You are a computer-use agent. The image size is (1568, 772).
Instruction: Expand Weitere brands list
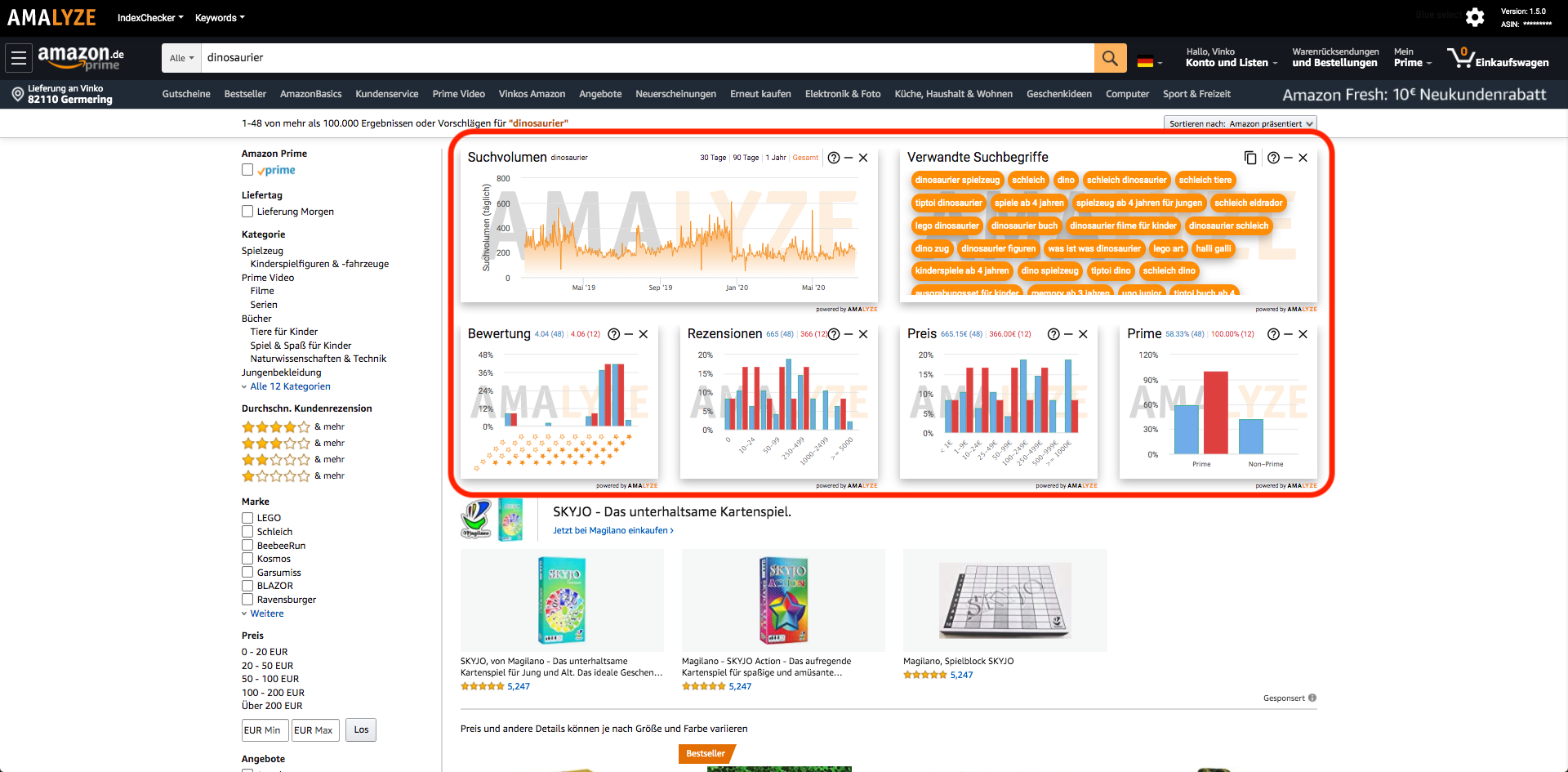(267, 614)
